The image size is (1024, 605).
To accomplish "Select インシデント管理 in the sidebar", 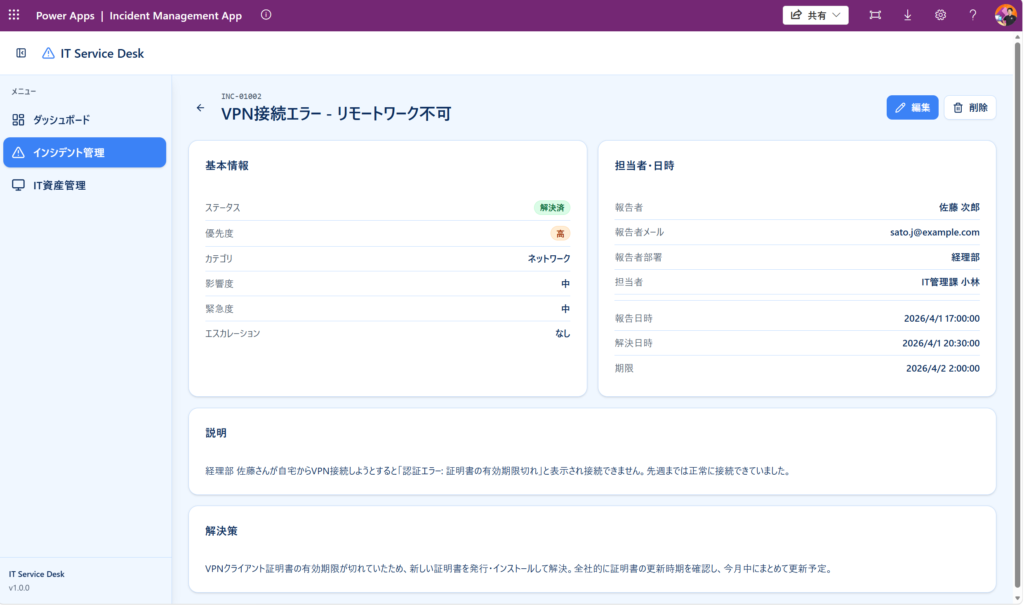I will tap(84, 153).
